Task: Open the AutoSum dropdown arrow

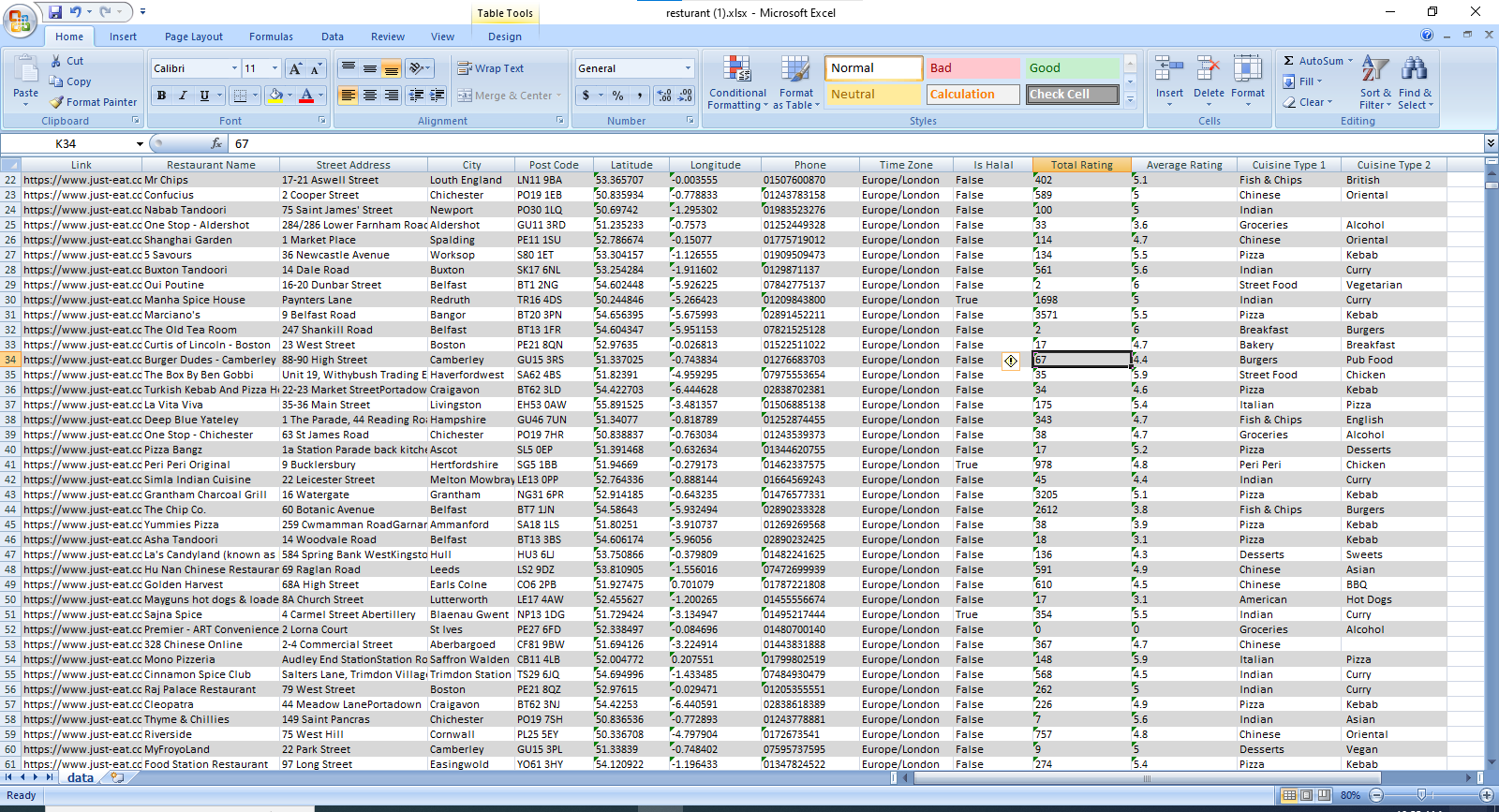Action: [x=1350, y=61]
